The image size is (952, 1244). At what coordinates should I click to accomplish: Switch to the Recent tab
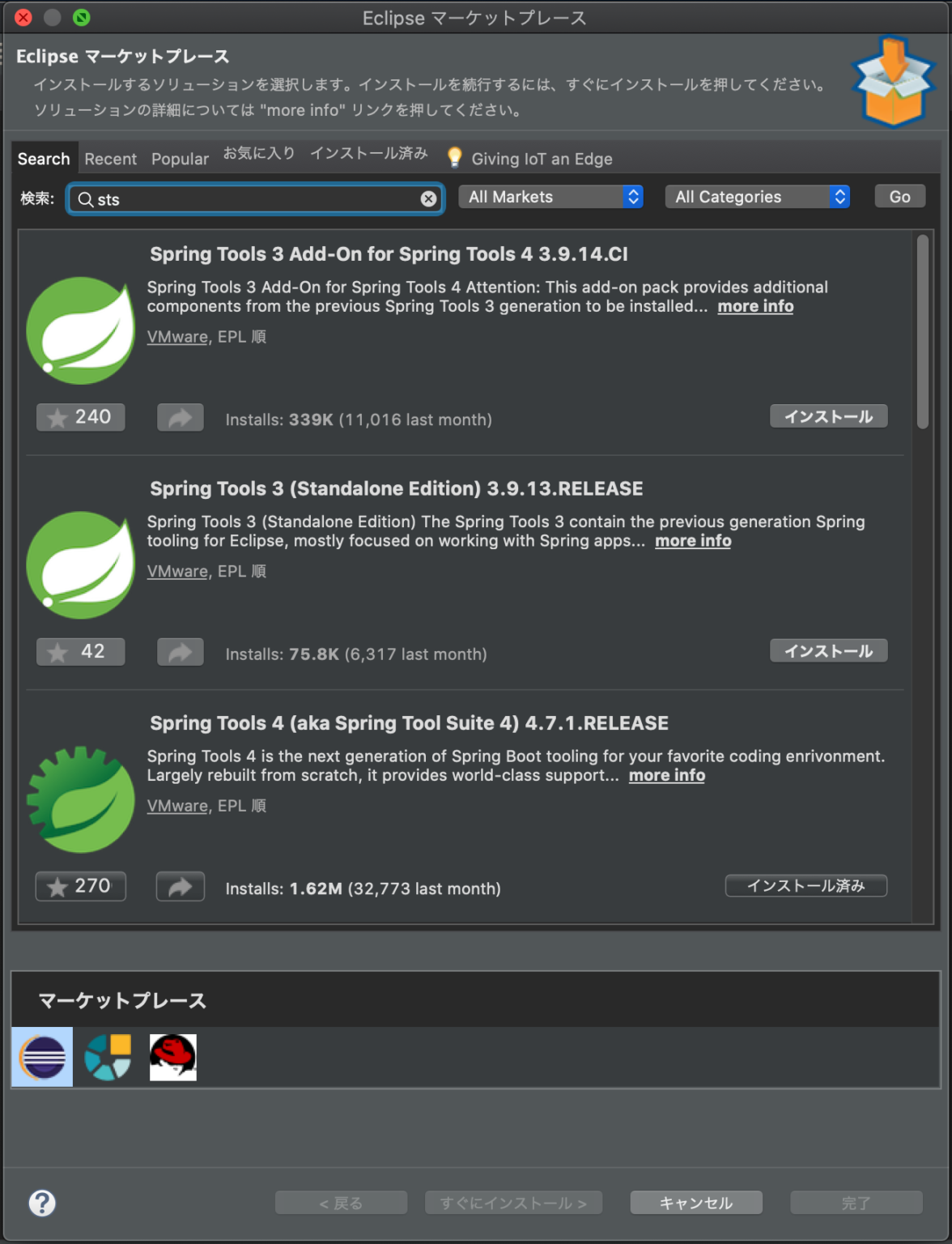110,159
